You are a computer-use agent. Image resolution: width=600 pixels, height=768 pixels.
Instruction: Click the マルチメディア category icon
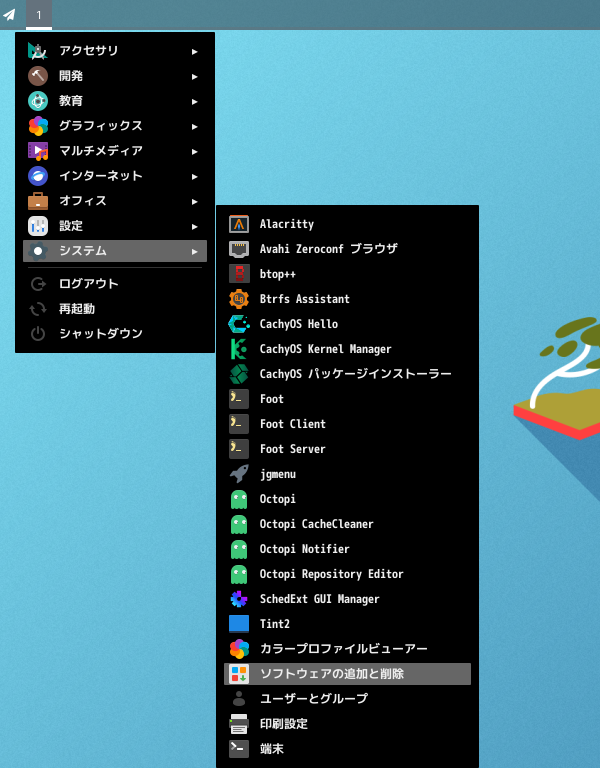tap(38, 151)
